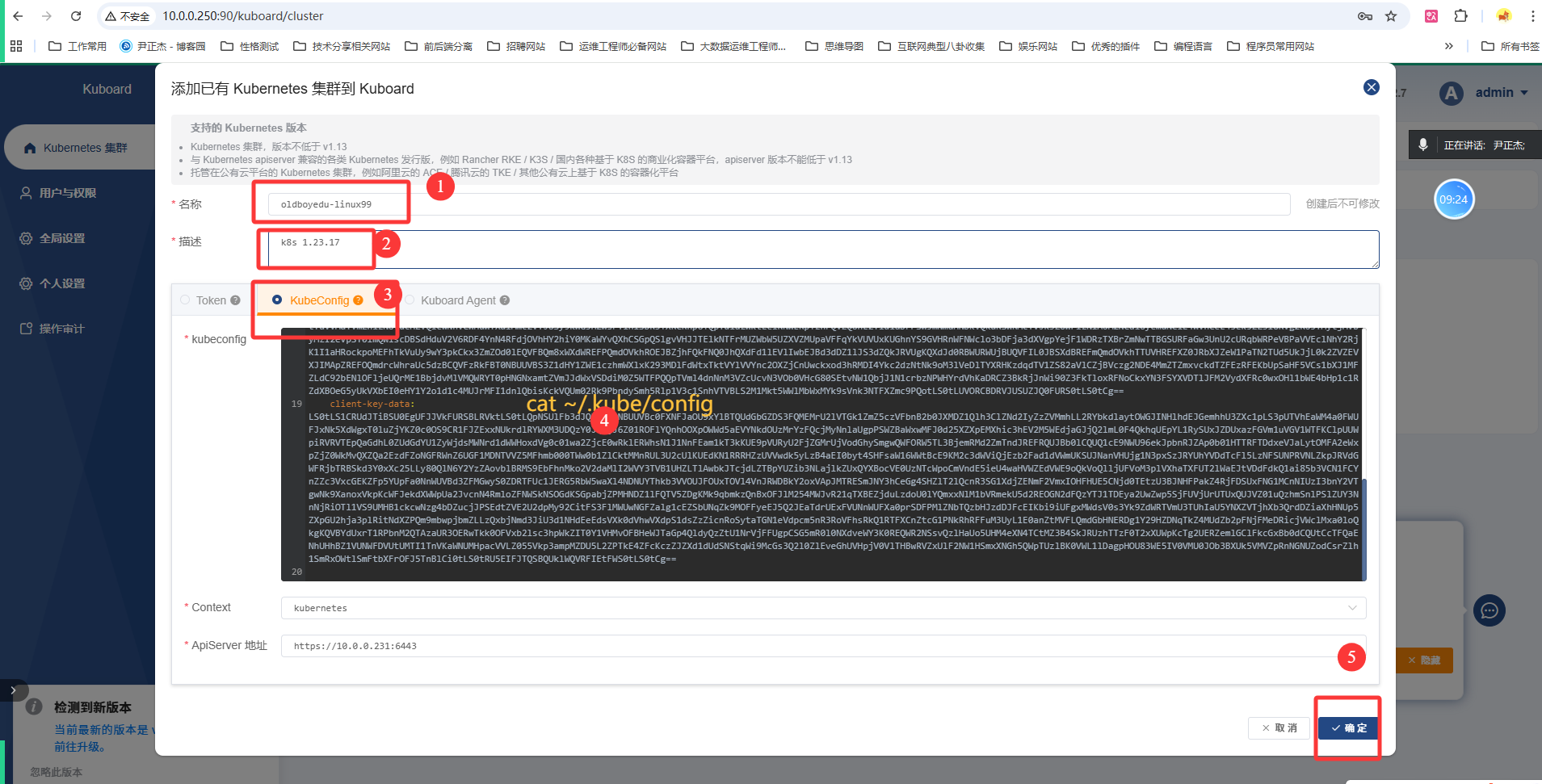
Task: Open 个人设置 in the sidebar
Action: pyautogui.click(x=52, y=283)
